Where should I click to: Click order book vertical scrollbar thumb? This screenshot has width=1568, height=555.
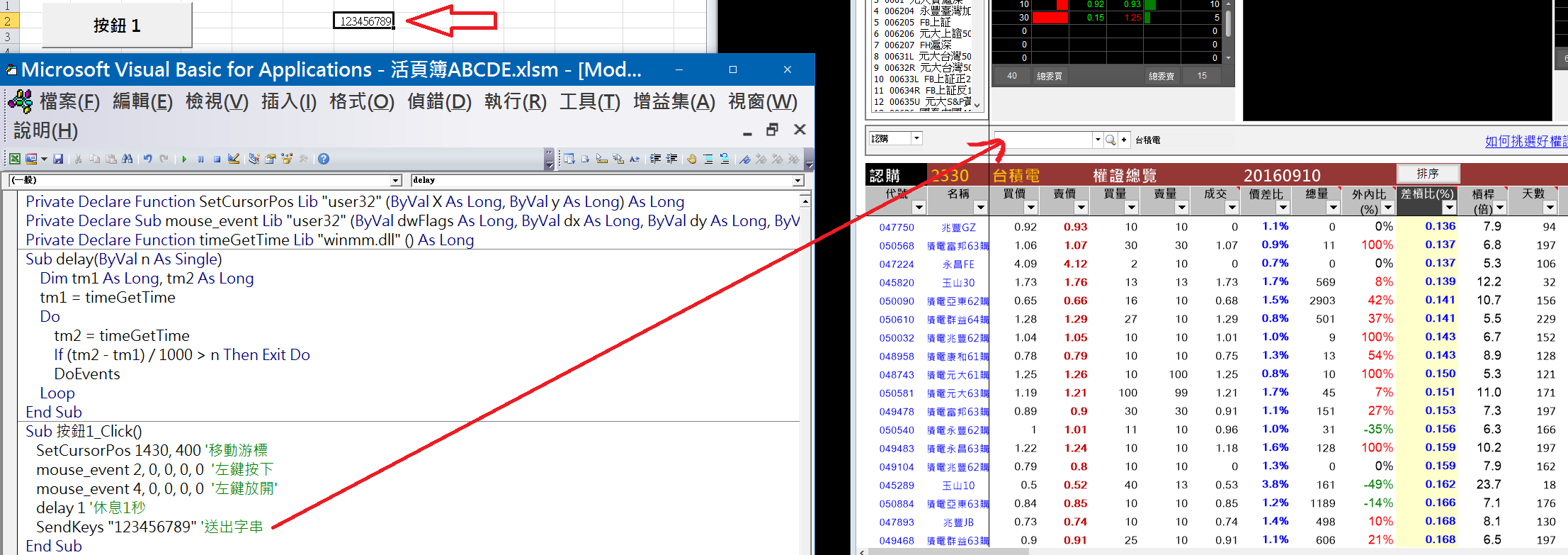click(x=1228, y=23)
